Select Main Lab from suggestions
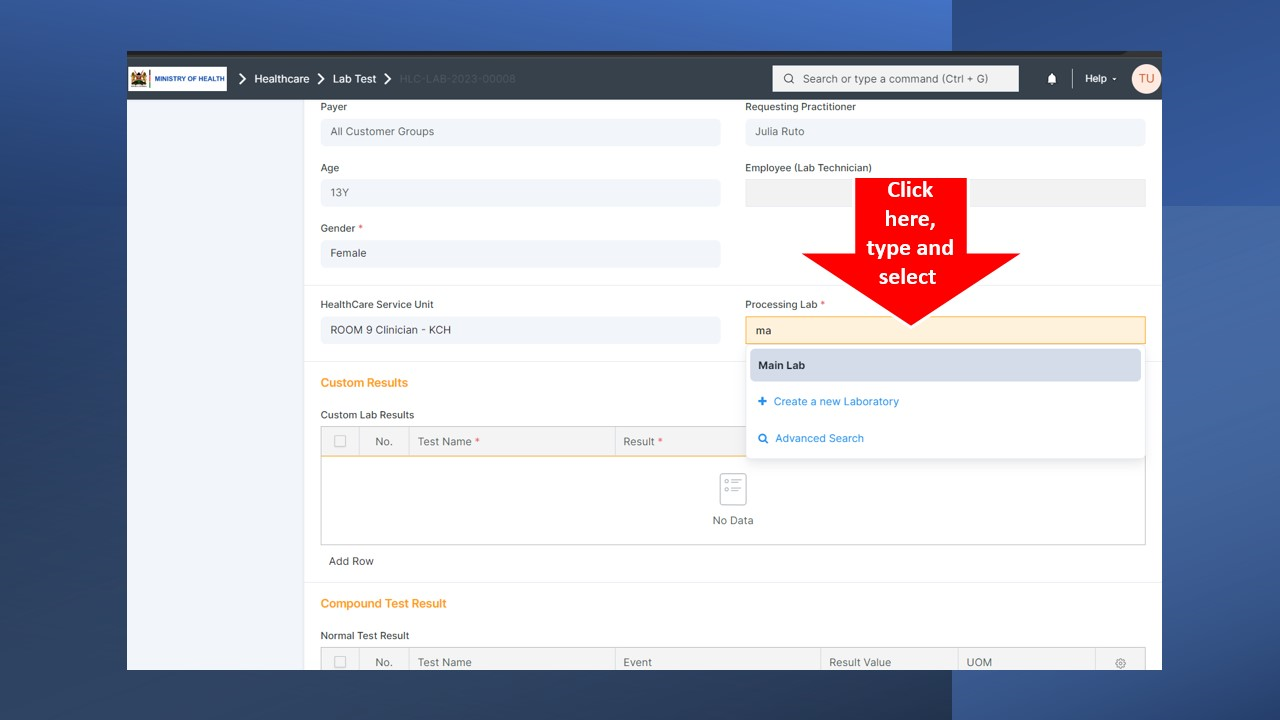Image resolution: width=1280 pixels, height=720 pixels. coord(945,365)
